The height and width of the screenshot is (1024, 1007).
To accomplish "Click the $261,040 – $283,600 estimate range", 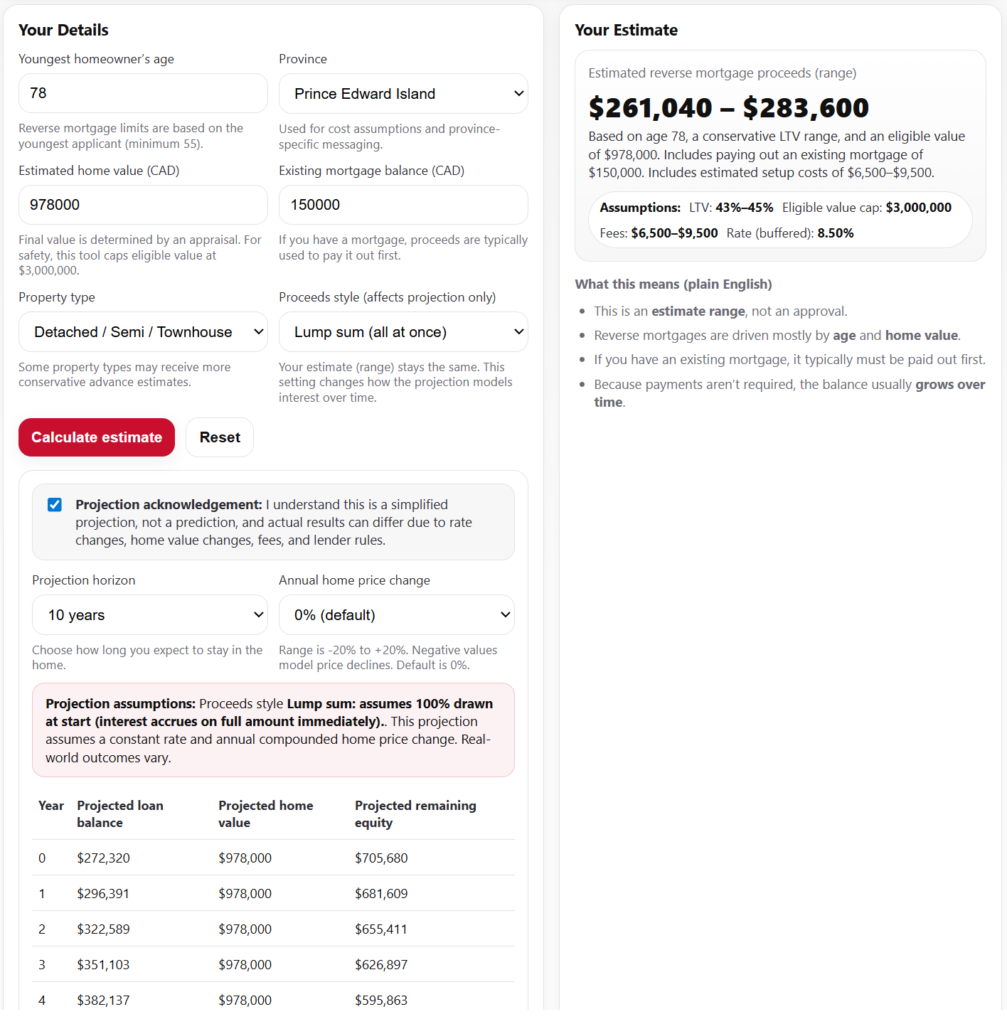I will pyautogui.click(x=728, y=108).
